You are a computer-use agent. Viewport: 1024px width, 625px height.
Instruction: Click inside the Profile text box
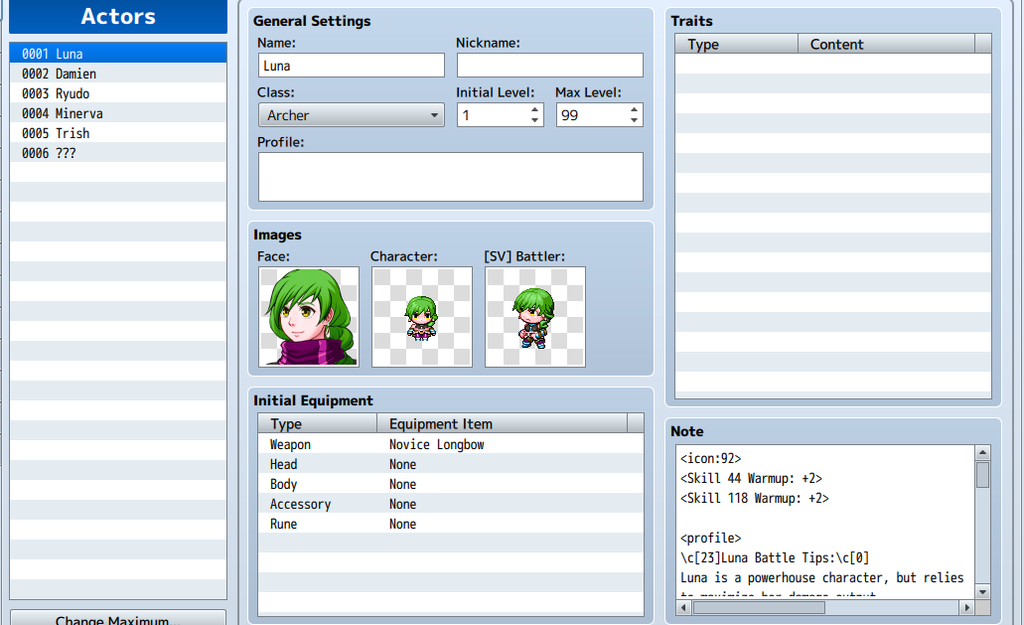coord(450,177)
